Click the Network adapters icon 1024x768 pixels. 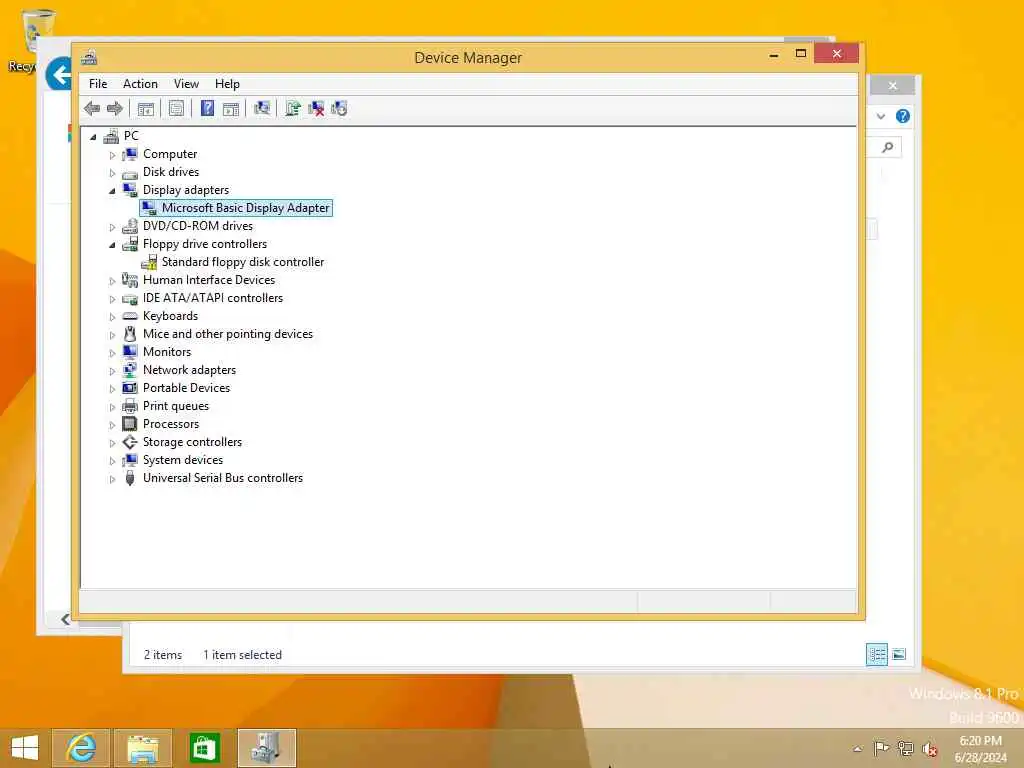pos(130,370)
